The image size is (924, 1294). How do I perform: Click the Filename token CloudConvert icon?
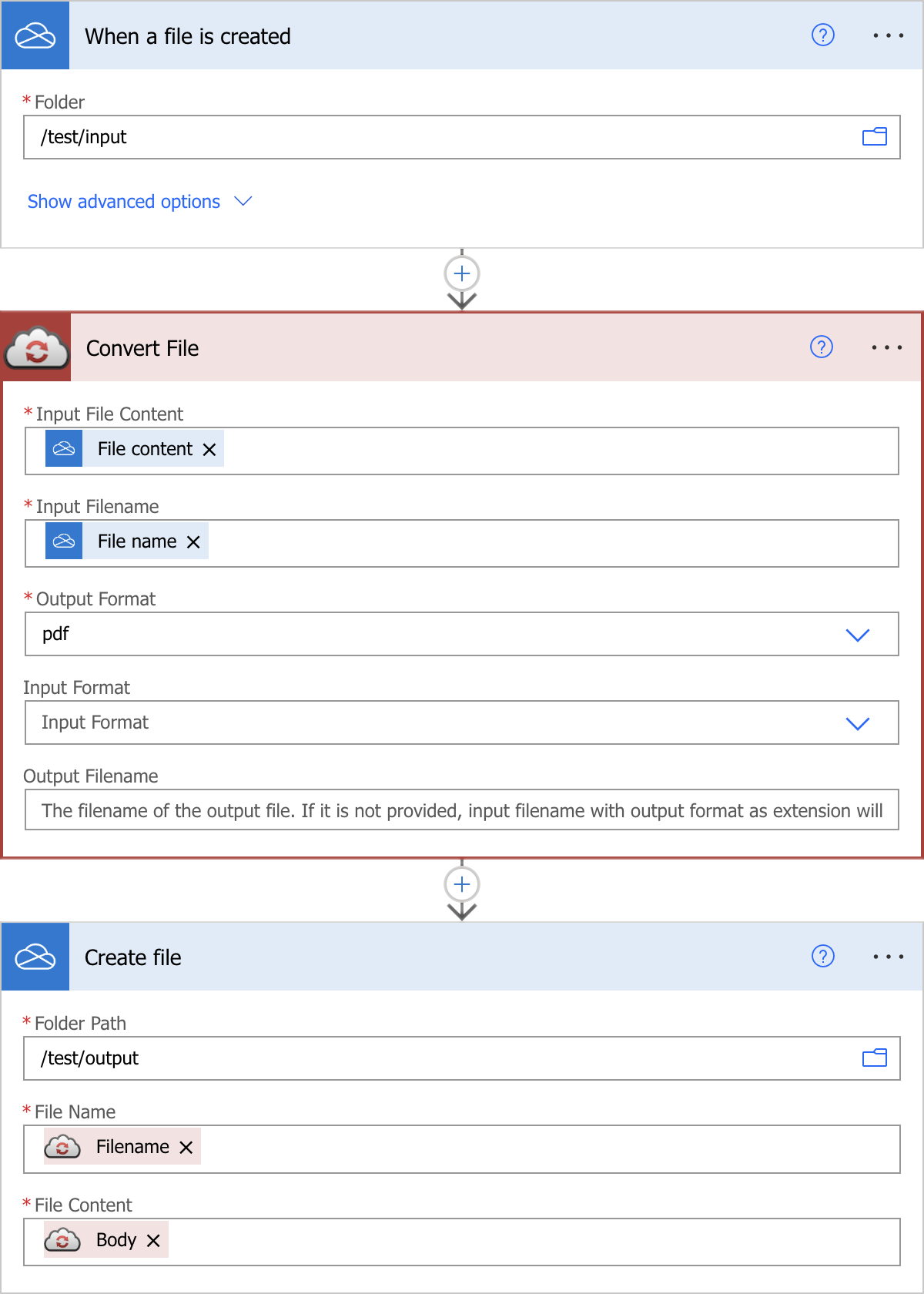(62, 1146)
